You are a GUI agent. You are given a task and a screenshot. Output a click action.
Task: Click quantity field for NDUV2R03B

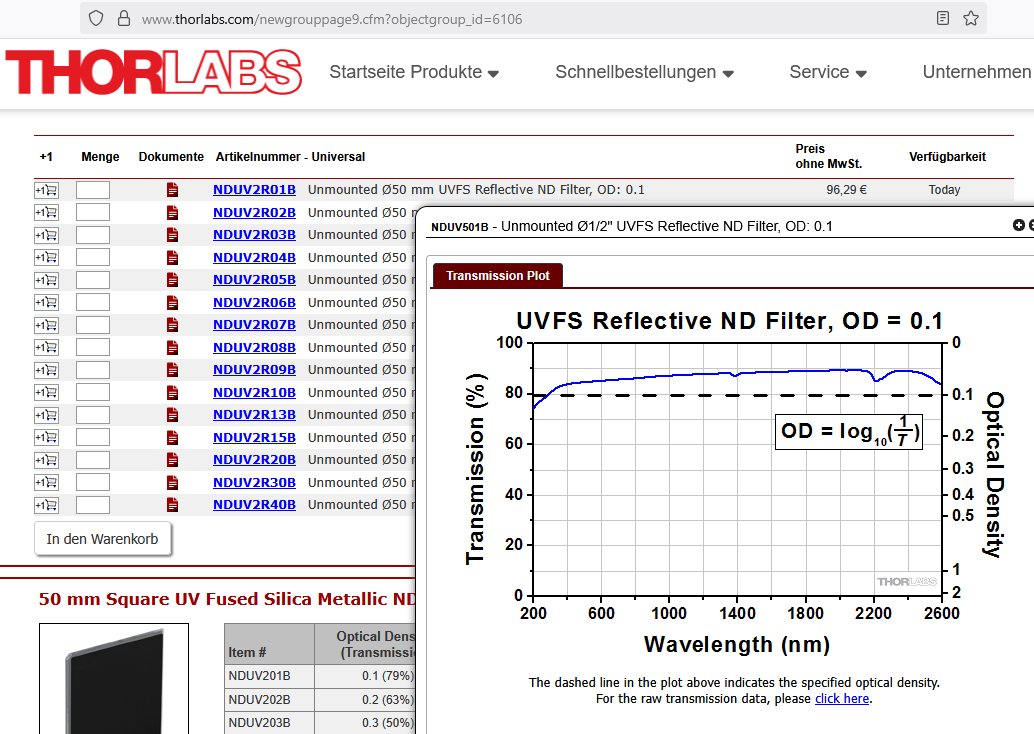click(x=93, y=235)
